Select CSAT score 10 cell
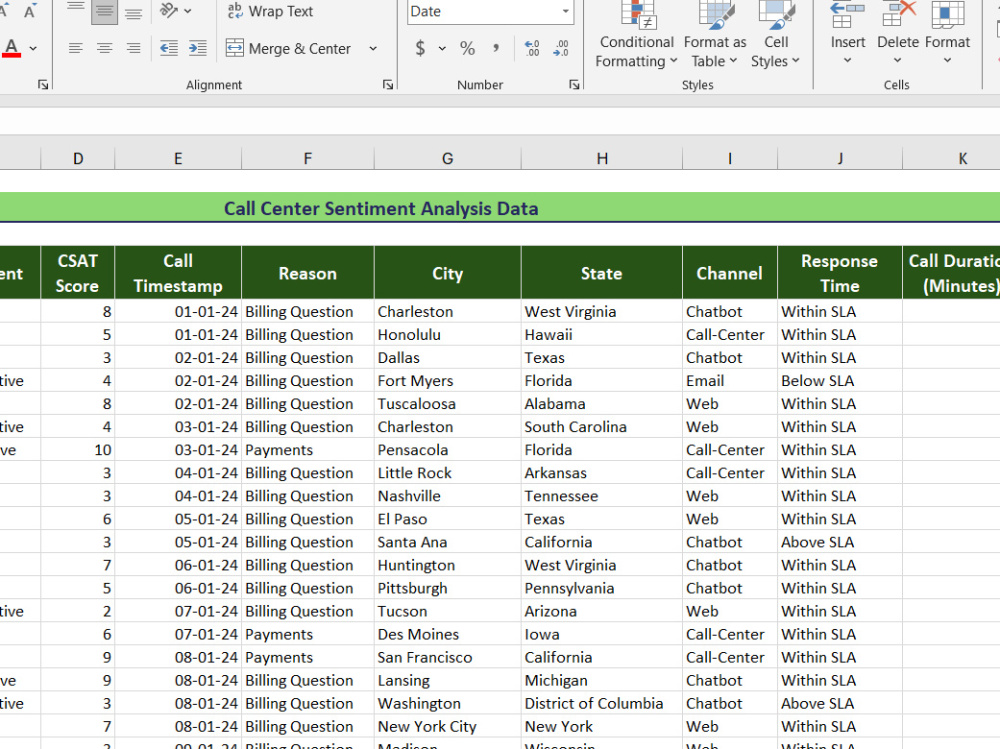Image resolution: width=1000 pixels, height=749 pixels. coord(78,450)
